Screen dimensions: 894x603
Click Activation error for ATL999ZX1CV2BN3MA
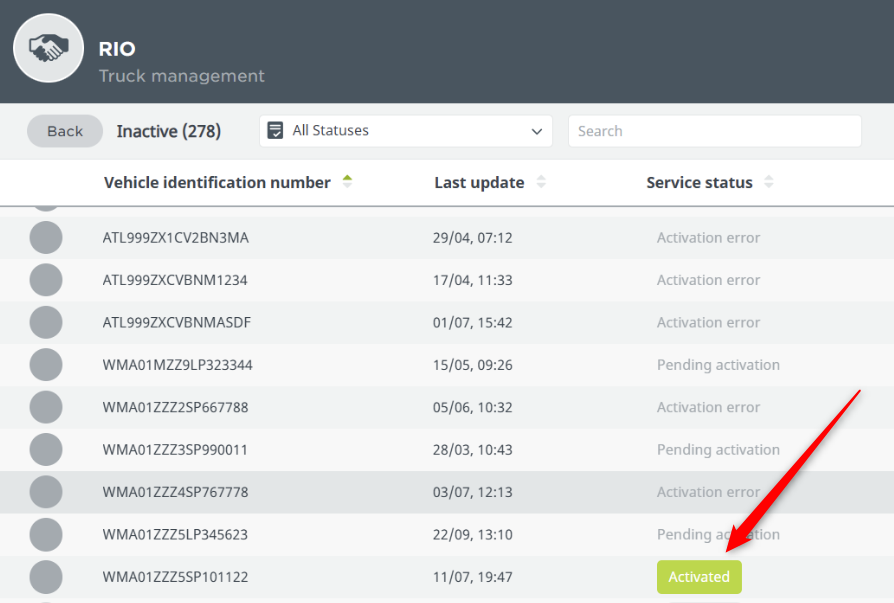(708, 238)
